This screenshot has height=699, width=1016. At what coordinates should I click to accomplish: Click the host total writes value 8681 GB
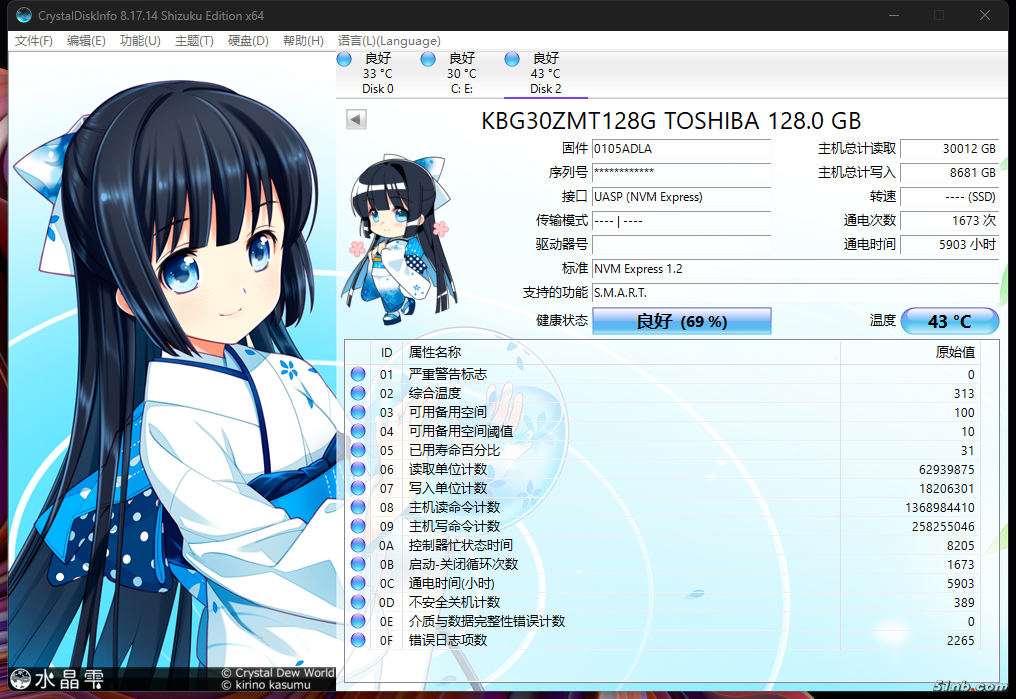click(x=949, y=172)
